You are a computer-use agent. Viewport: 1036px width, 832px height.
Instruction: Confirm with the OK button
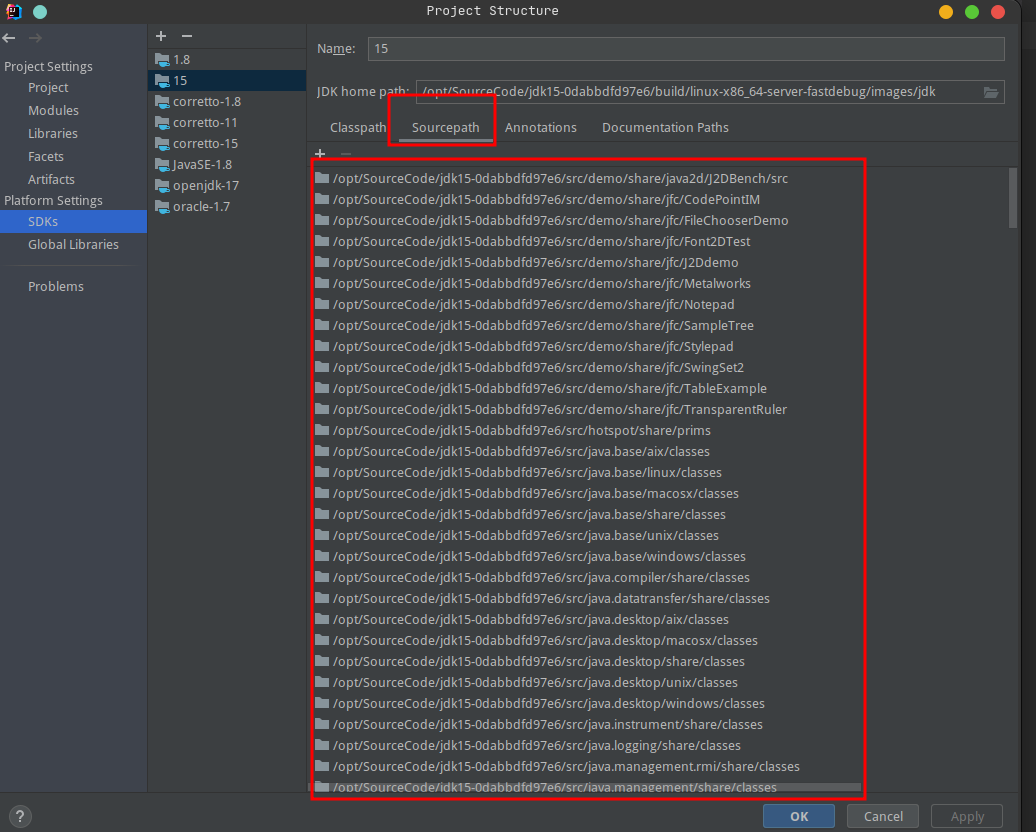799,816
